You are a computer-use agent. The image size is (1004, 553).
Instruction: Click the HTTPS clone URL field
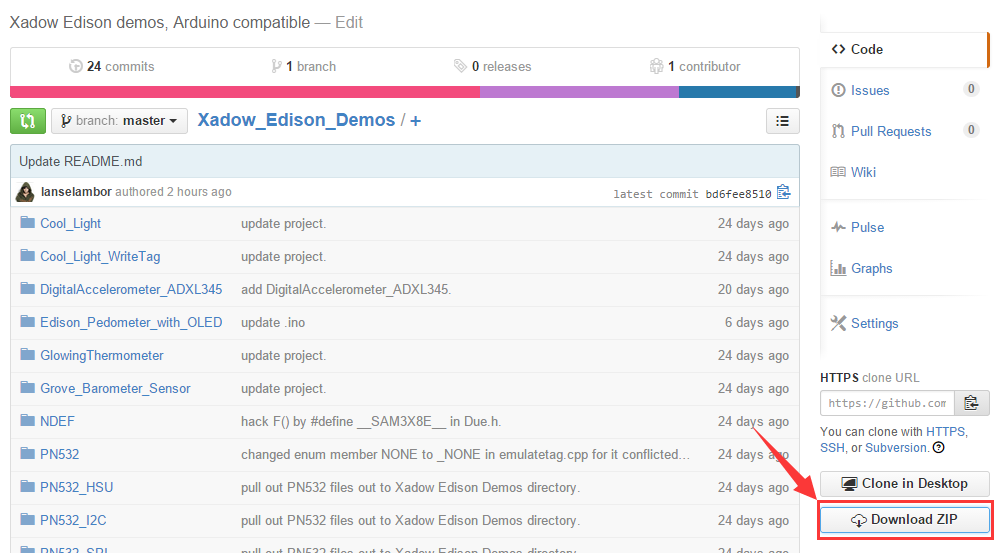(x=887, y=403)
